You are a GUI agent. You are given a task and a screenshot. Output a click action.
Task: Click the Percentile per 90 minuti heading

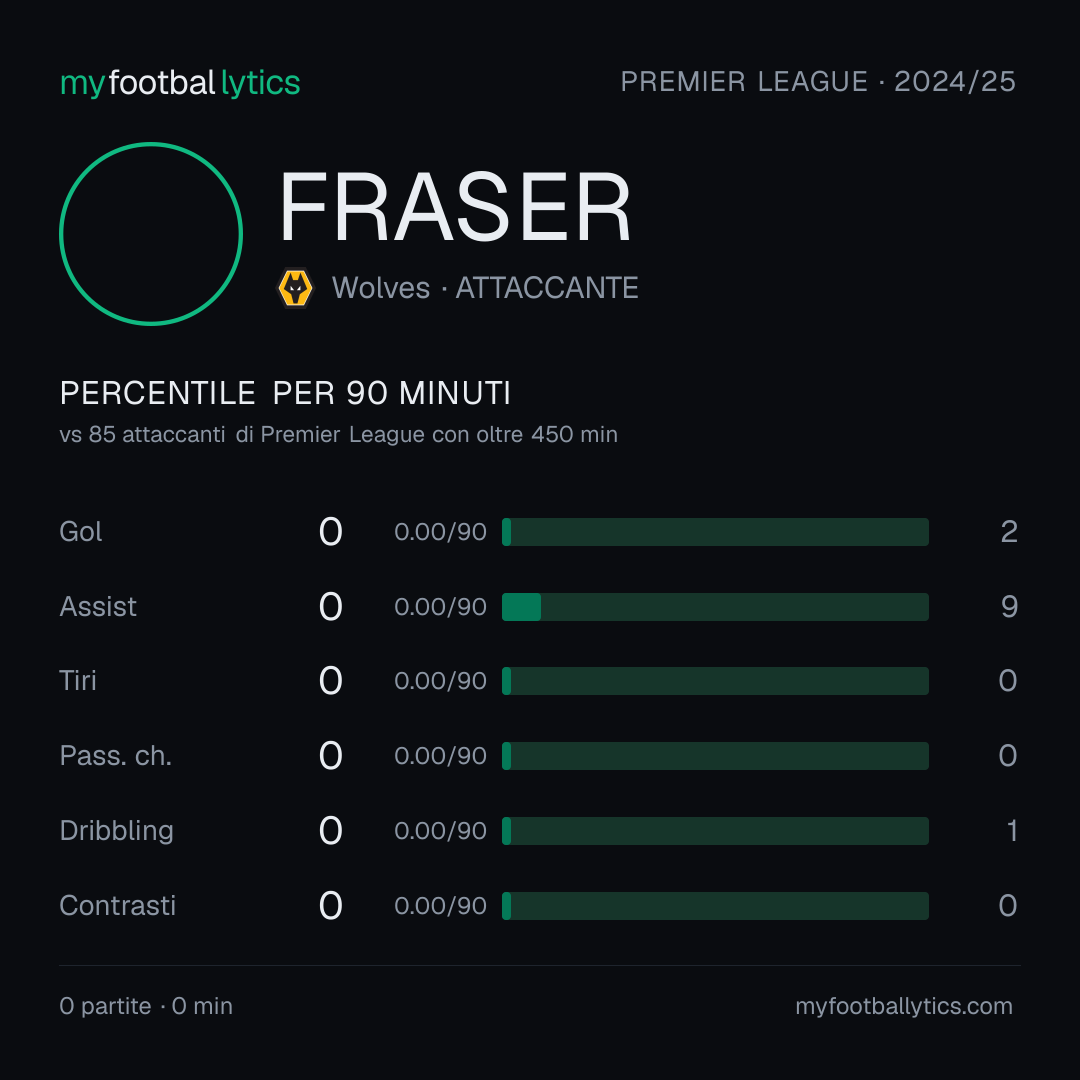(285, 393)
